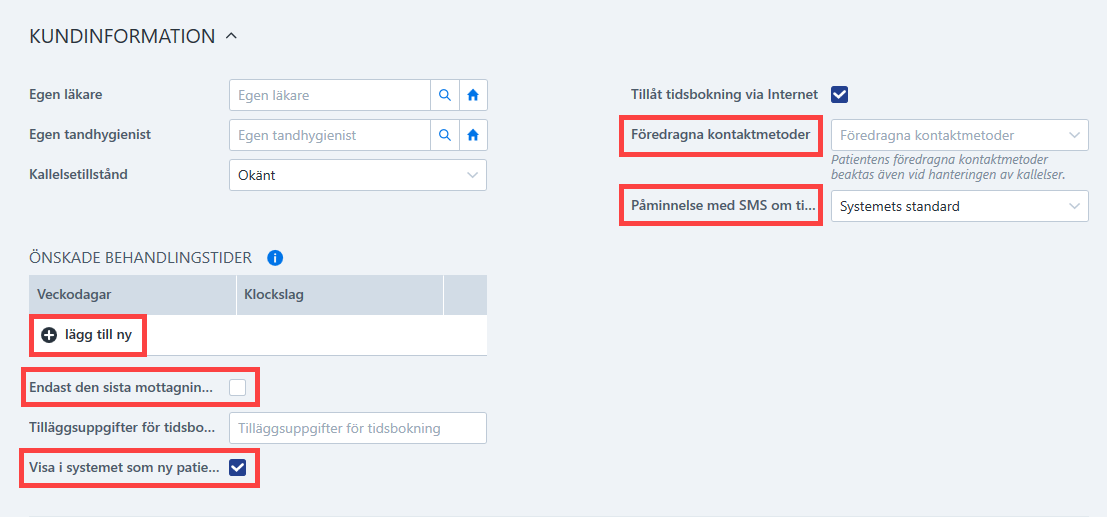The image size is (1107, 517).
Task: Search for Egen läkare with magnifier icon
Action: pos(445,95)
